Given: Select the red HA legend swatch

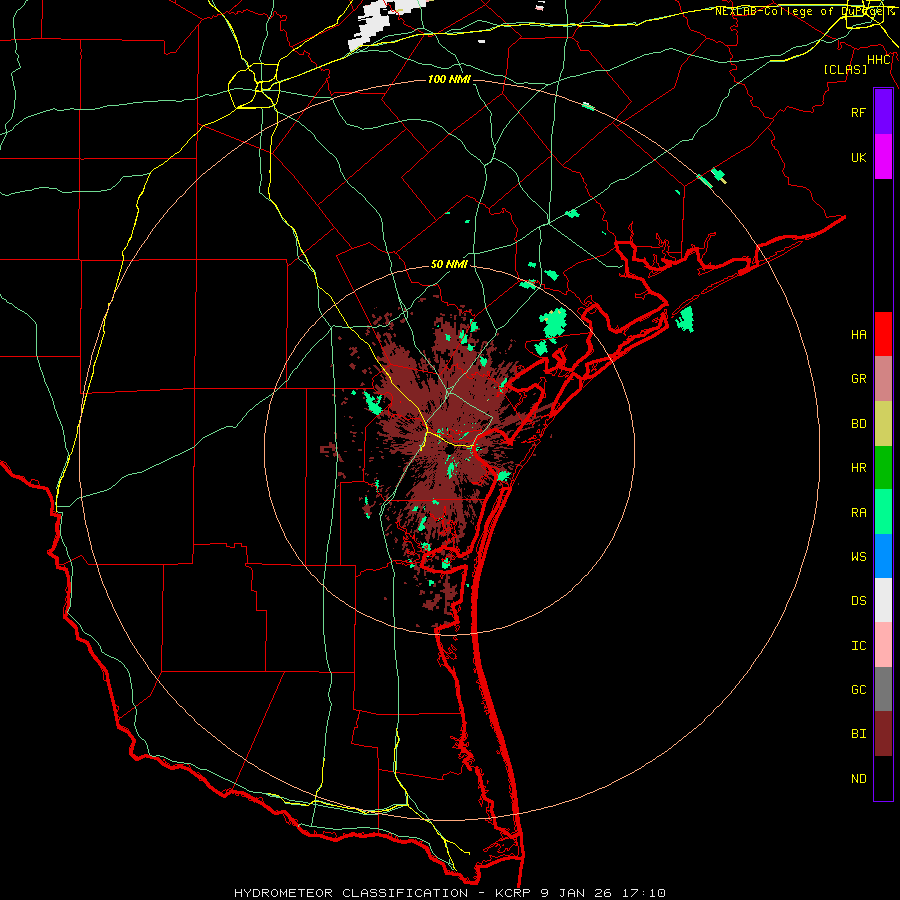Looking at the screenshot, I should pos(883,334).
